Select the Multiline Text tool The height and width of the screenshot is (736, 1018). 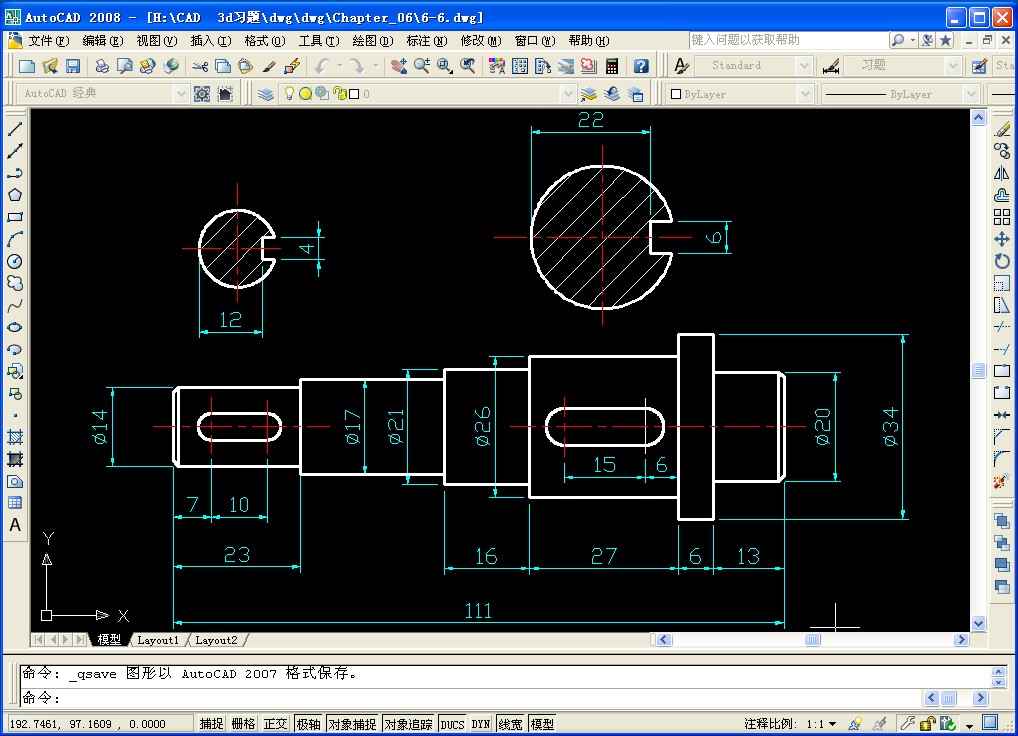coord(15,525)
